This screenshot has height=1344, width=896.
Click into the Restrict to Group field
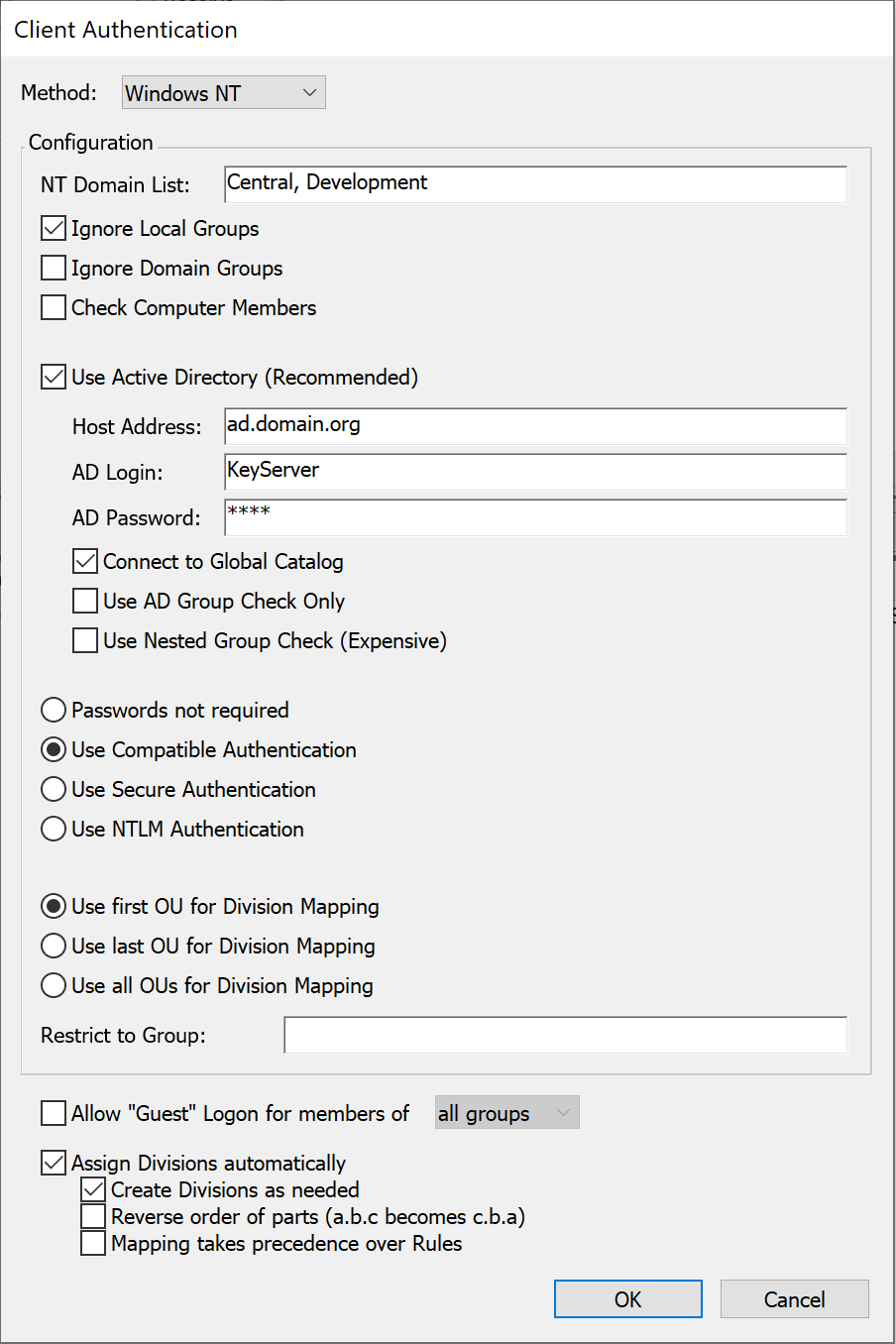(565, 1035)
